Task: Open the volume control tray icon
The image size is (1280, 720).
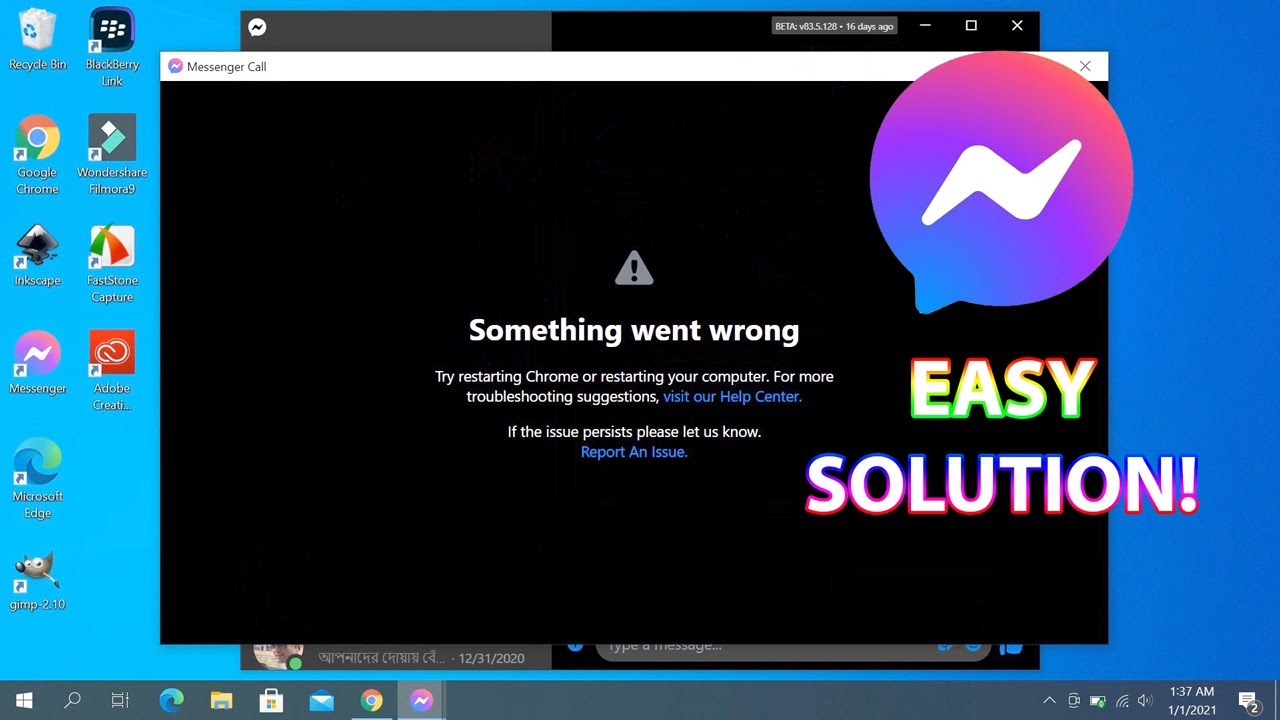Action: tap(1146, 701)
